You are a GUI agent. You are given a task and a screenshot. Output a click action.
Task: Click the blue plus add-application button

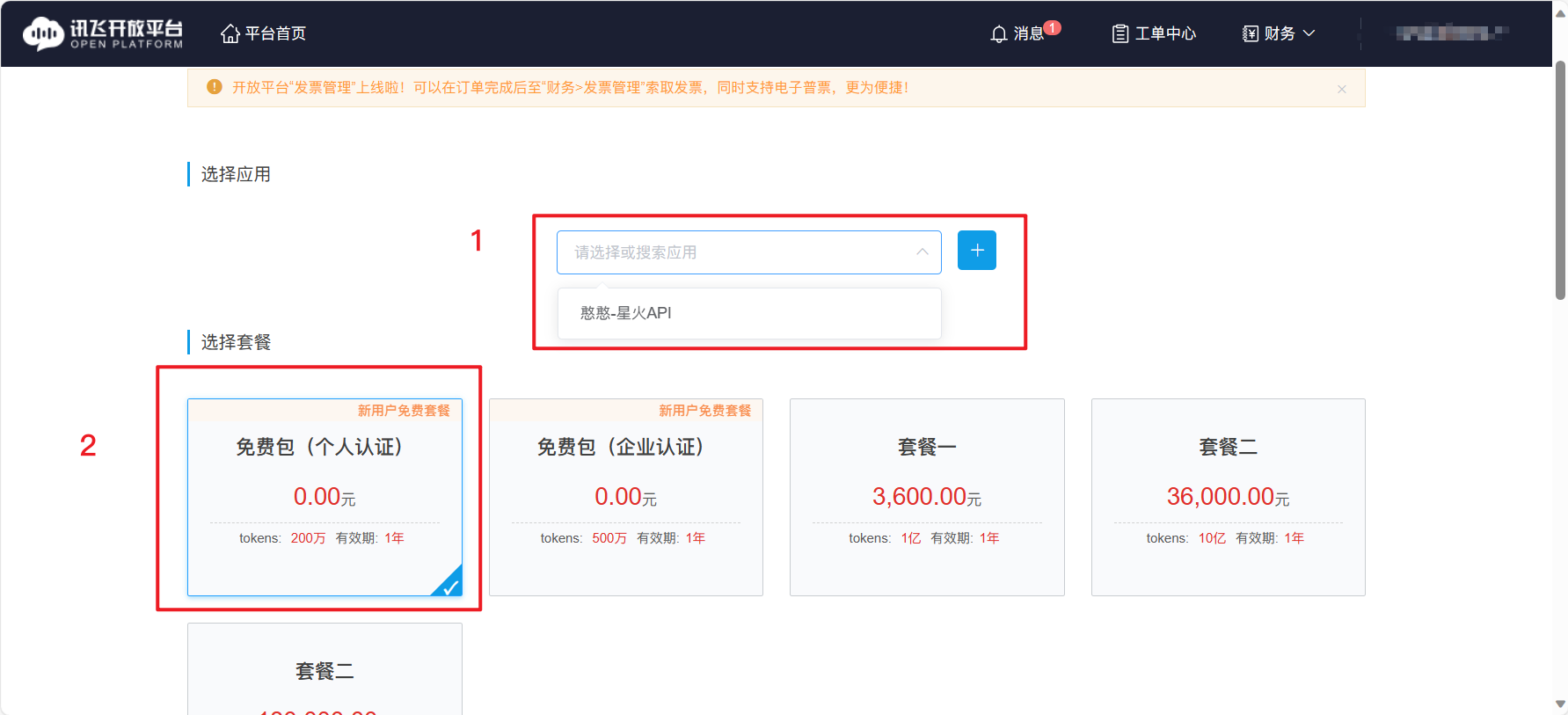coord(976,251)
